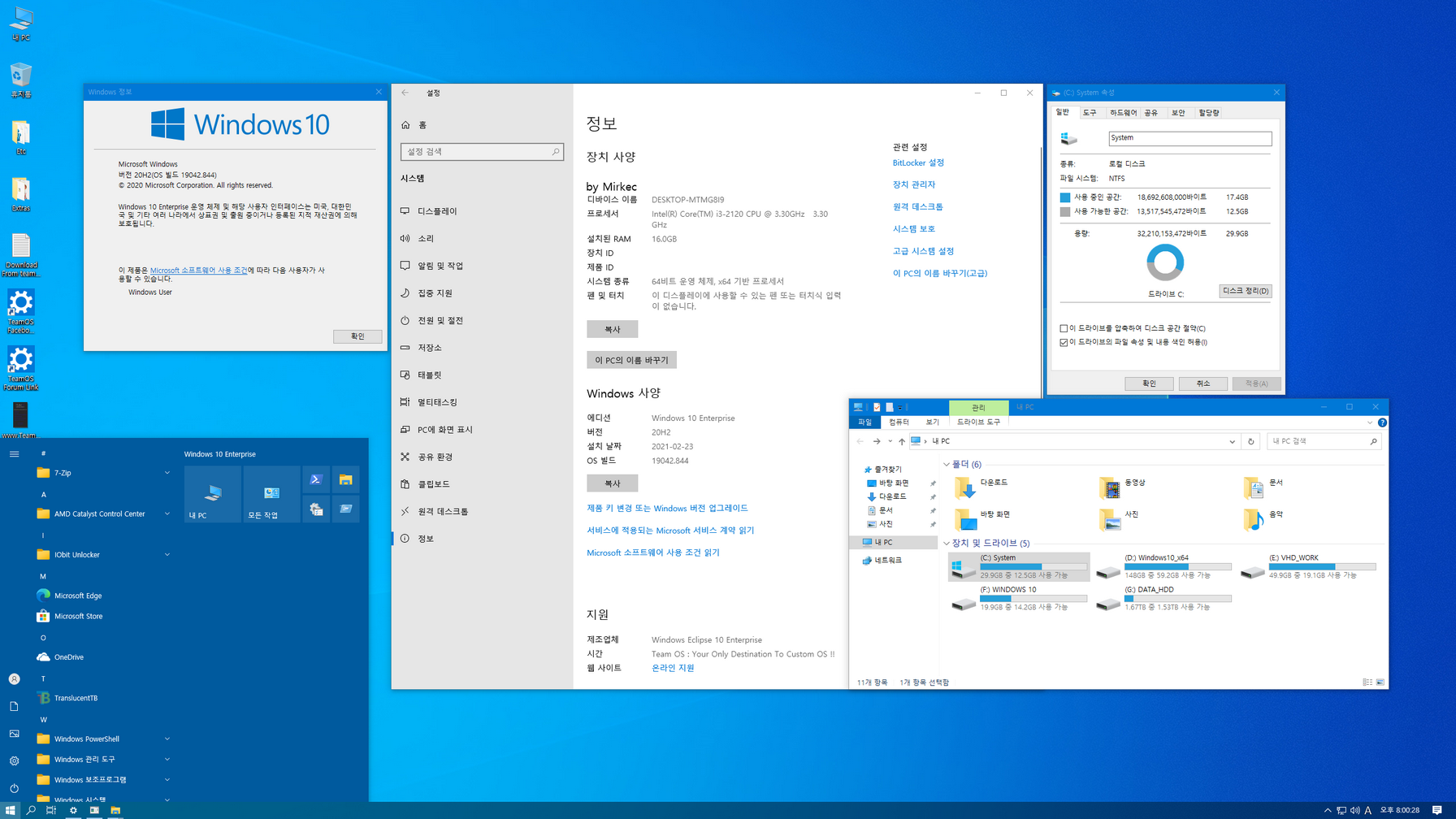Switch to 보안 tab in System properties
Viewport: 1456px width, 819px height.
pyautogui.click(x=1178, y=113)
